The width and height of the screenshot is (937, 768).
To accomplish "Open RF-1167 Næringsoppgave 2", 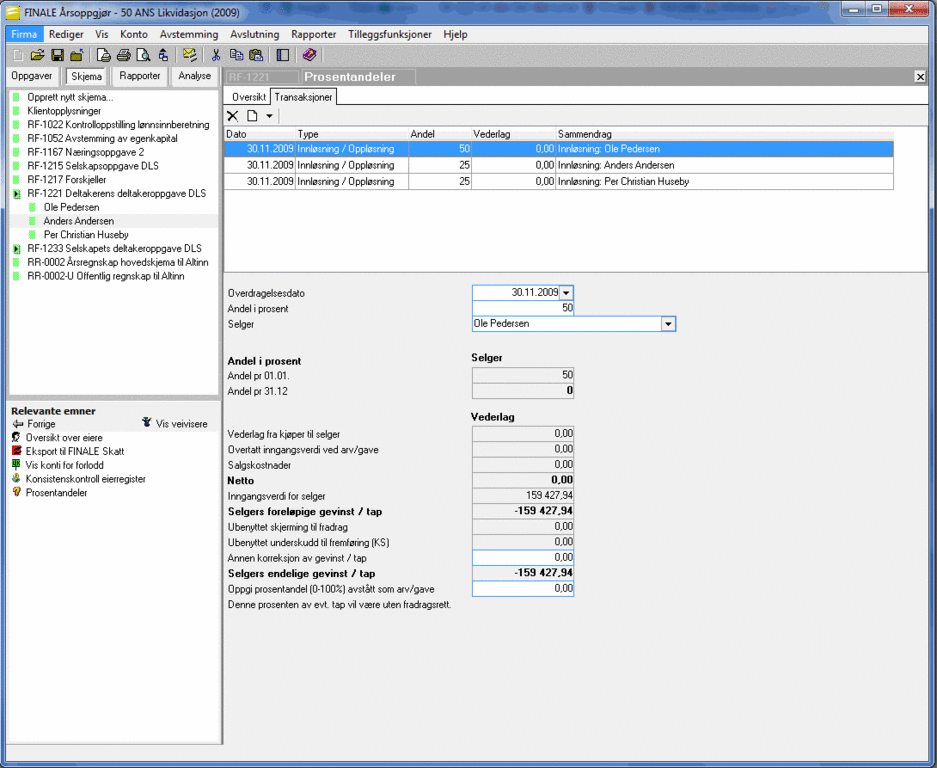I will 85,152.
